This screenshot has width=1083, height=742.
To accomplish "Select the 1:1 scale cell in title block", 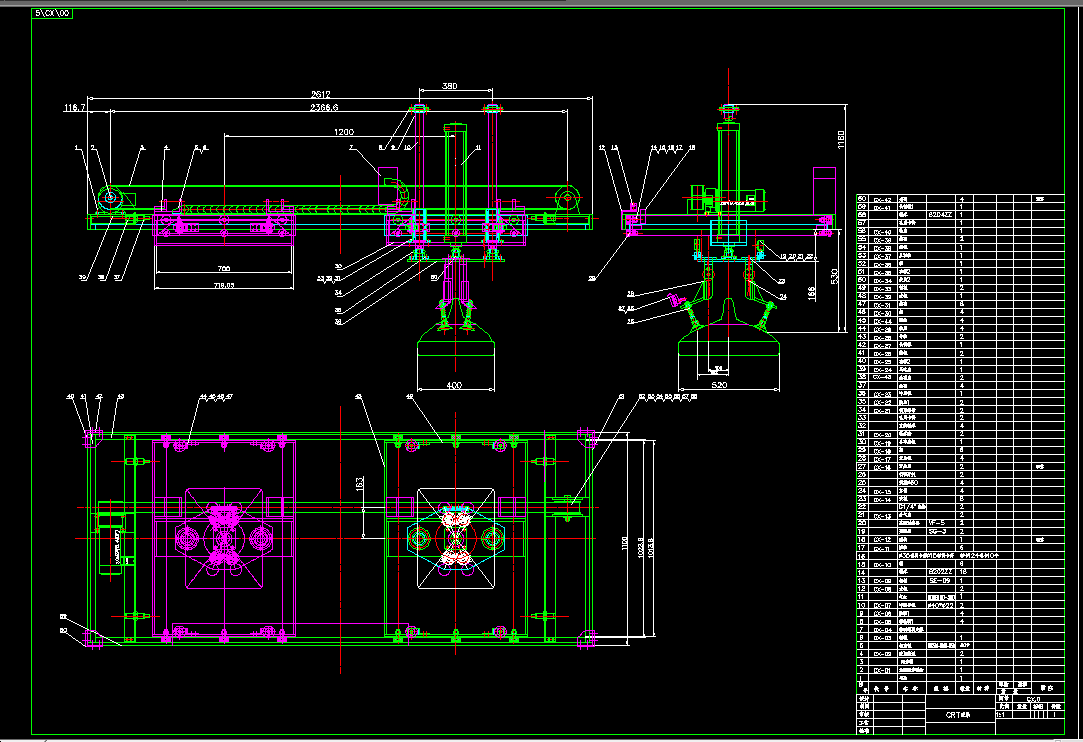I will (x=1001, y=715).
